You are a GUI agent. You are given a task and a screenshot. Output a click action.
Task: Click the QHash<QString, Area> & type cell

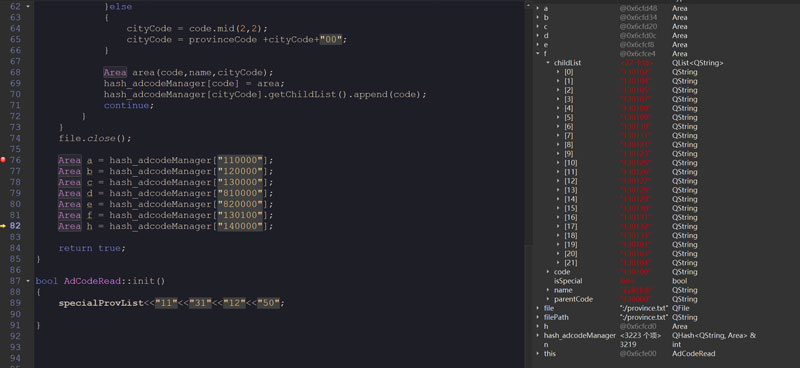[714, 335]
